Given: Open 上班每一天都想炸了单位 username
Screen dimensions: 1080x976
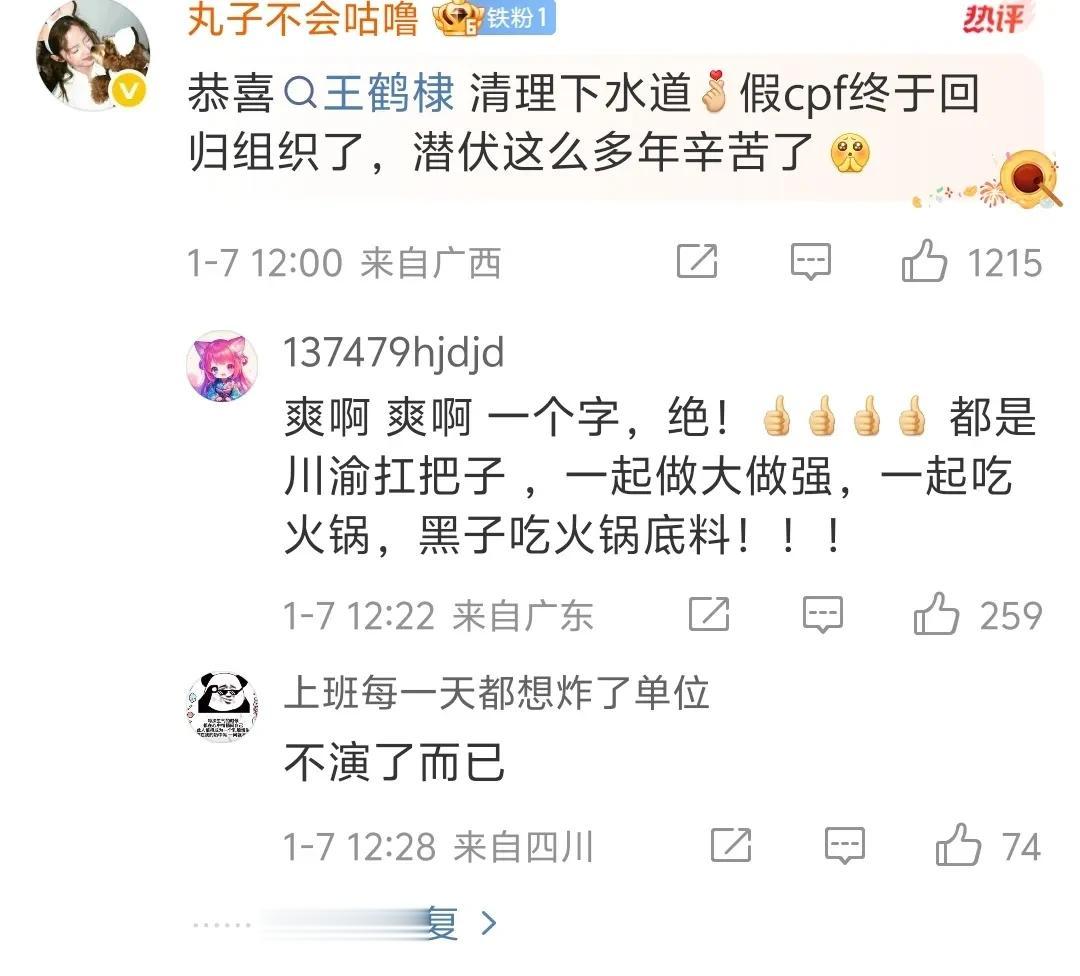Looking at the screenshot, I should (x=497, y=692).
